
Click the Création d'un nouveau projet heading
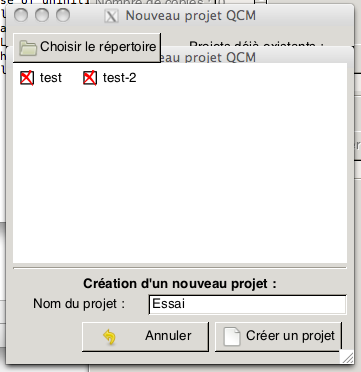(x=180, y=284)
